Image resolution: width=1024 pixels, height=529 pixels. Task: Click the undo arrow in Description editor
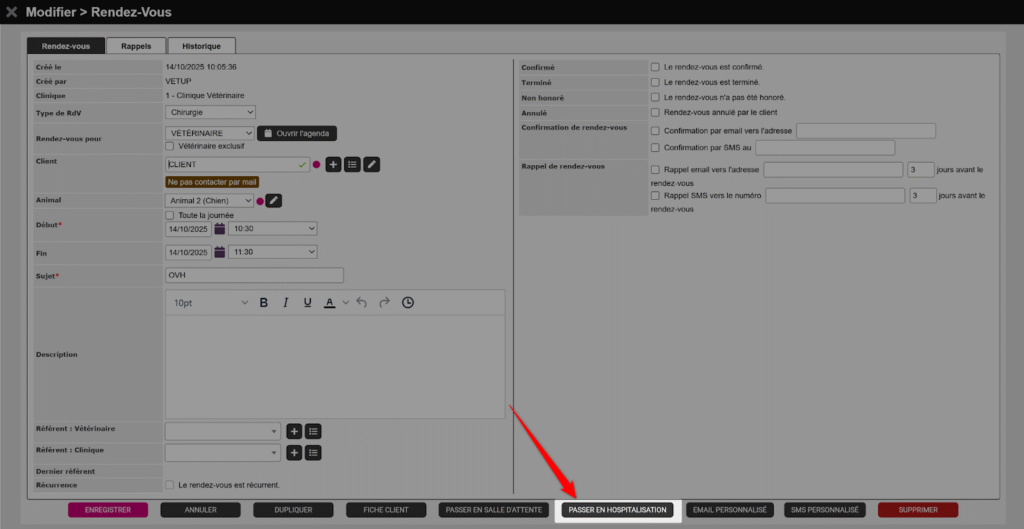click(x=361, y=303)
